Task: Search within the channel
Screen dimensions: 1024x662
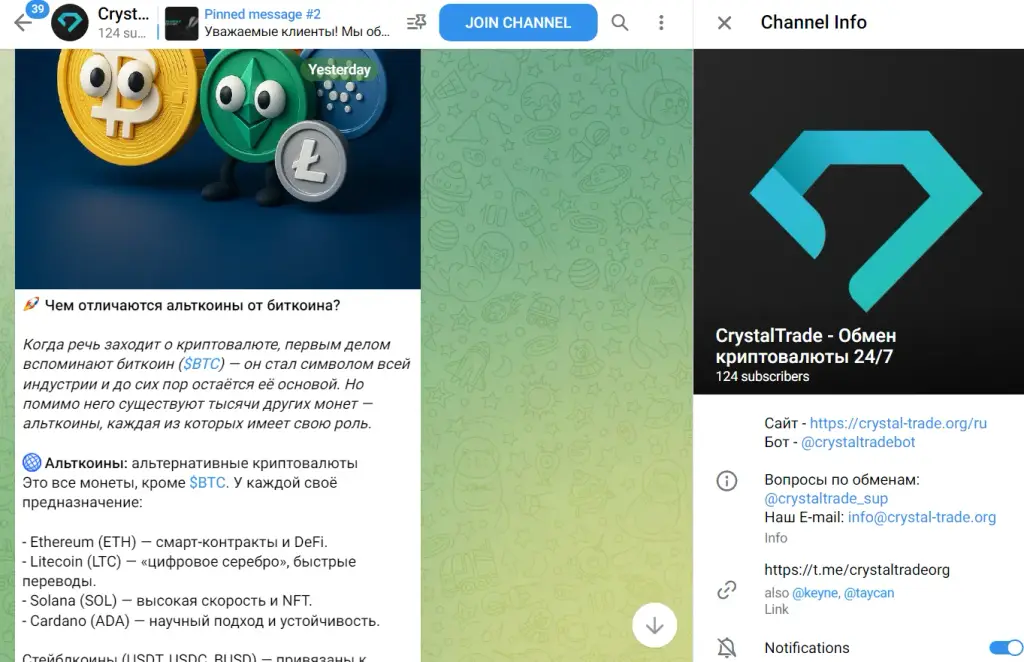Action: [x=620, y=23]
